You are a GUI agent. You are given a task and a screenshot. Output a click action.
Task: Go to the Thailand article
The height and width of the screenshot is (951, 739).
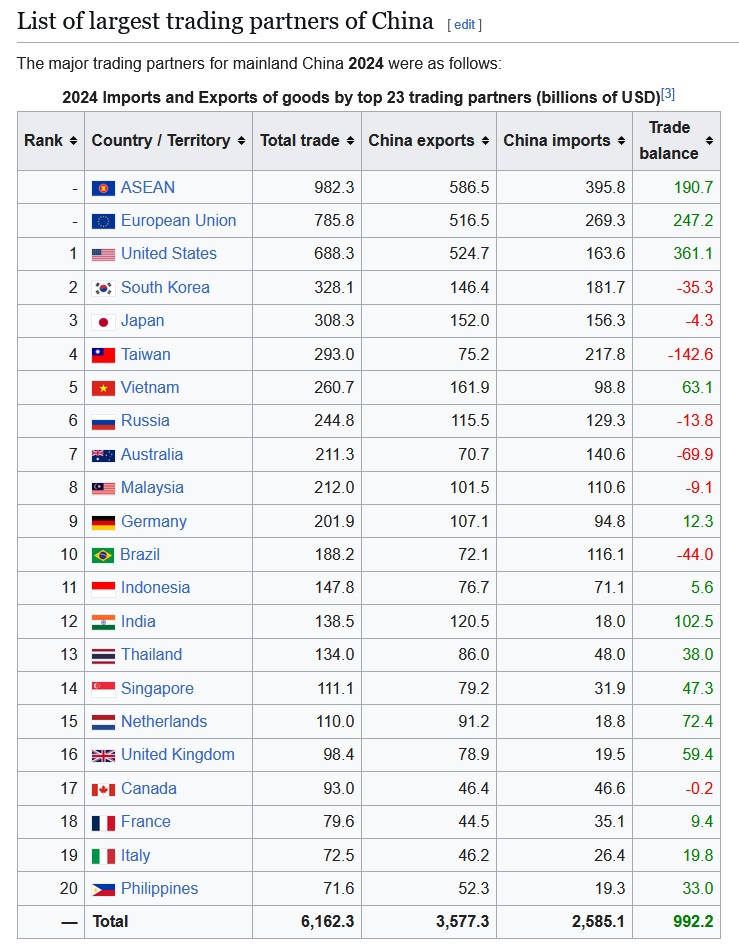pyautogui.click(x=152, y=655)
